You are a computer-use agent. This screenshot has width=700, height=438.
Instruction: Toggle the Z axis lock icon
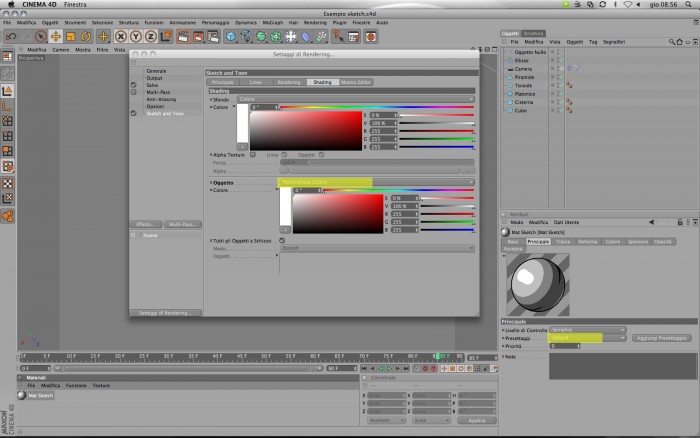coord(151,37)
